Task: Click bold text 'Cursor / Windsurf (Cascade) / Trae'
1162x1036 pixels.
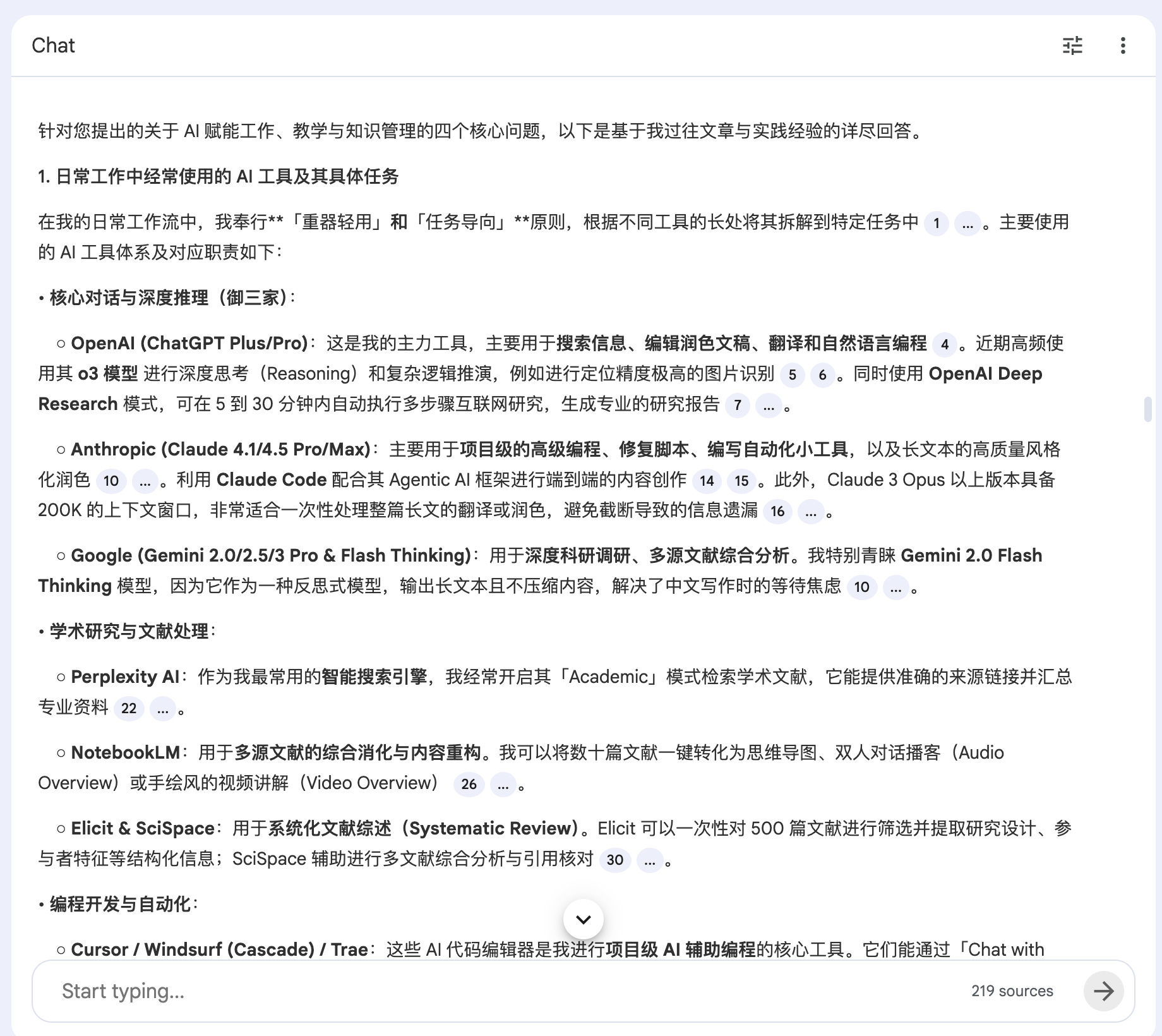Action: (219, 949)
